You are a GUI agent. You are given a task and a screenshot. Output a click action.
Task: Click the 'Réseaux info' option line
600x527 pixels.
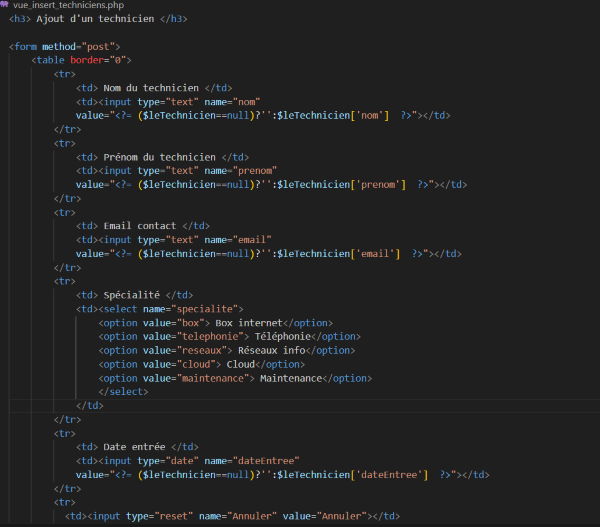pos(227,351)
